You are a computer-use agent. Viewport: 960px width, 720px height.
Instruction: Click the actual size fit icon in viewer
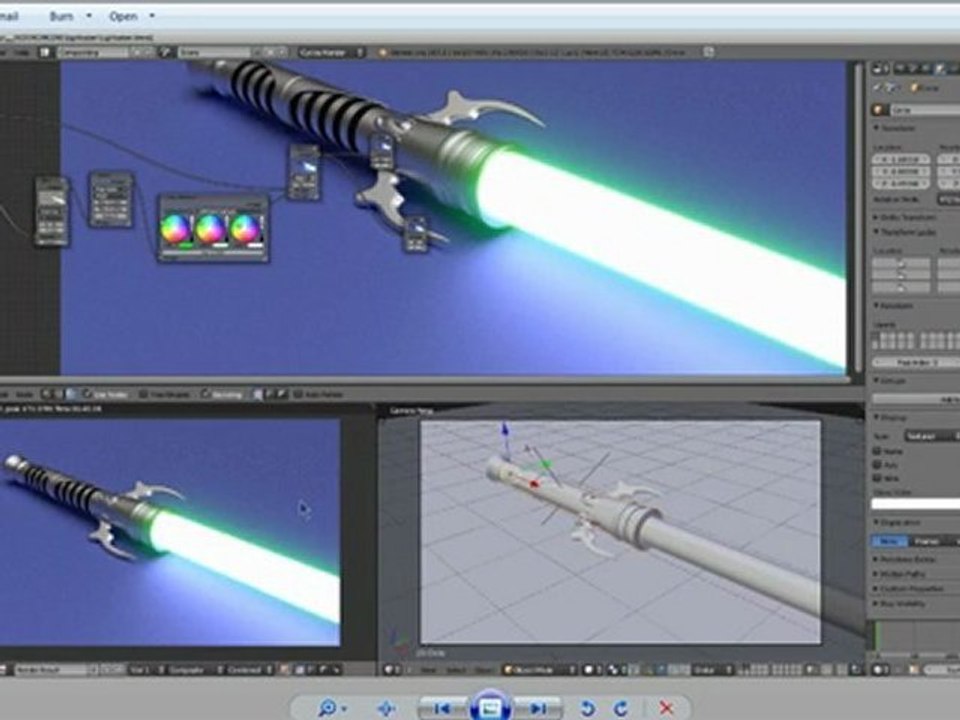(x=386, y=708)
